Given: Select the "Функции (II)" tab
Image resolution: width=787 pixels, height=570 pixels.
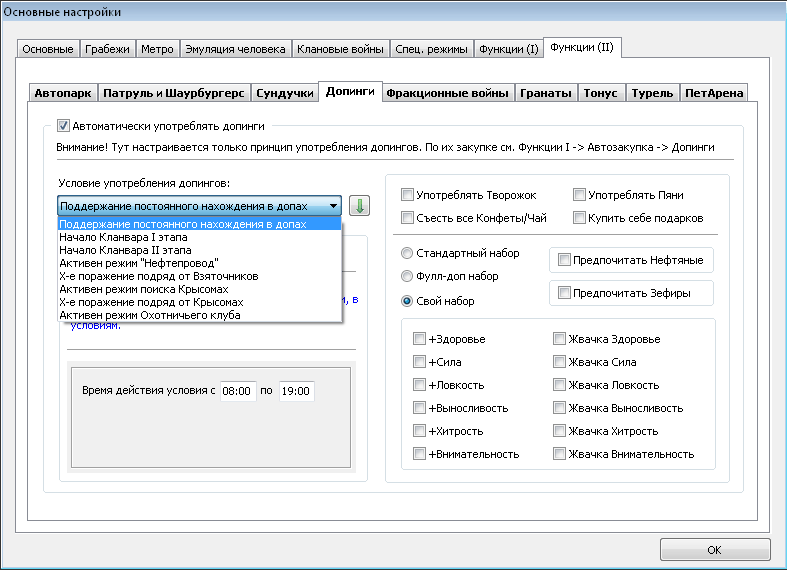Looking at the screenshot, I should 582,48.
